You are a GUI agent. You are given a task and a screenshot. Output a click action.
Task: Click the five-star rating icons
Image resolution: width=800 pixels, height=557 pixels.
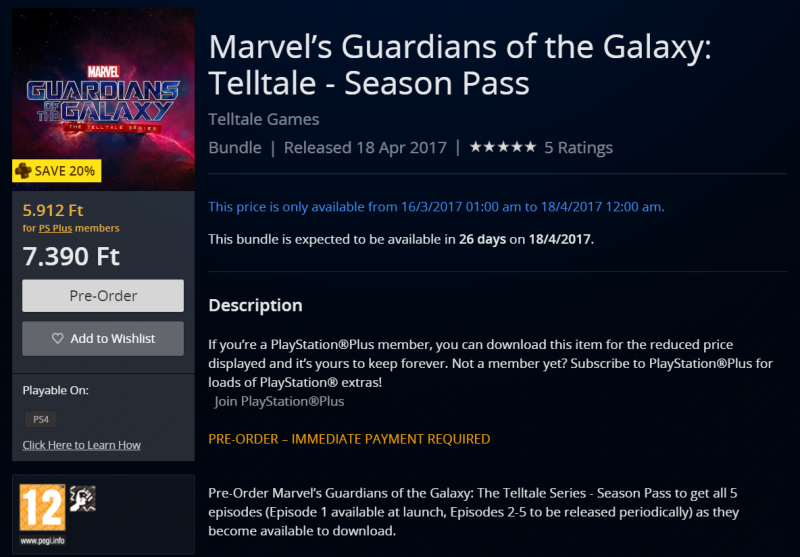click(x=502, y=148)
